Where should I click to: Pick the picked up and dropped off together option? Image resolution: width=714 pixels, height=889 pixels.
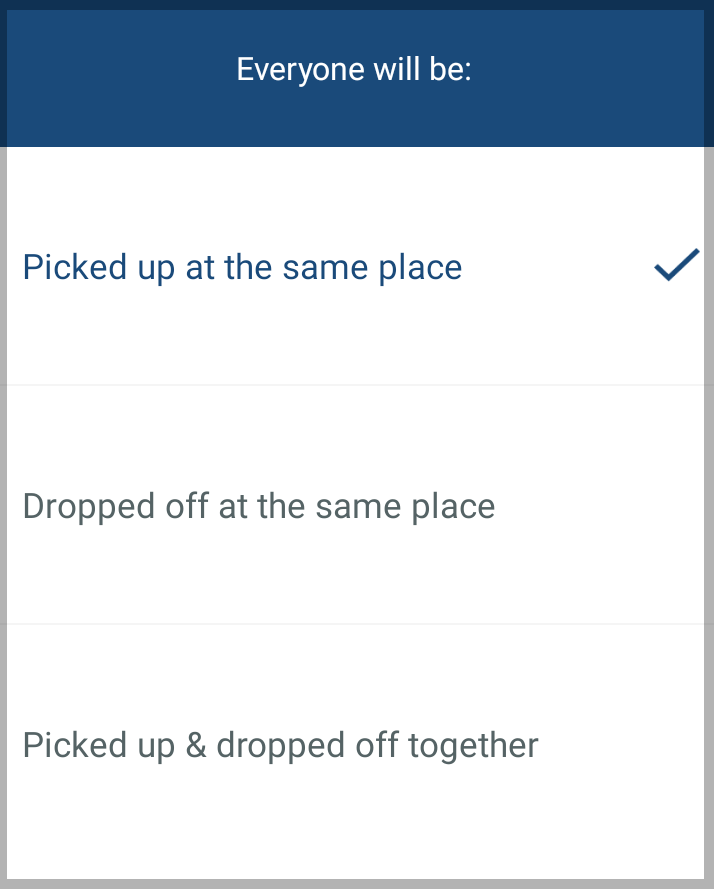click(280, 746)
